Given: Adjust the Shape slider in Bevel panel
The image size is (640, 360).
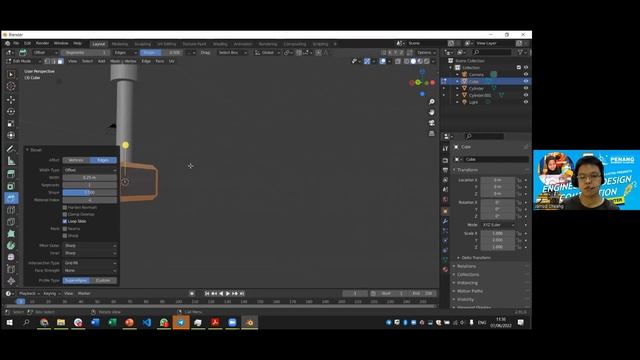Looking at the screenshot, I should [90, 192].
